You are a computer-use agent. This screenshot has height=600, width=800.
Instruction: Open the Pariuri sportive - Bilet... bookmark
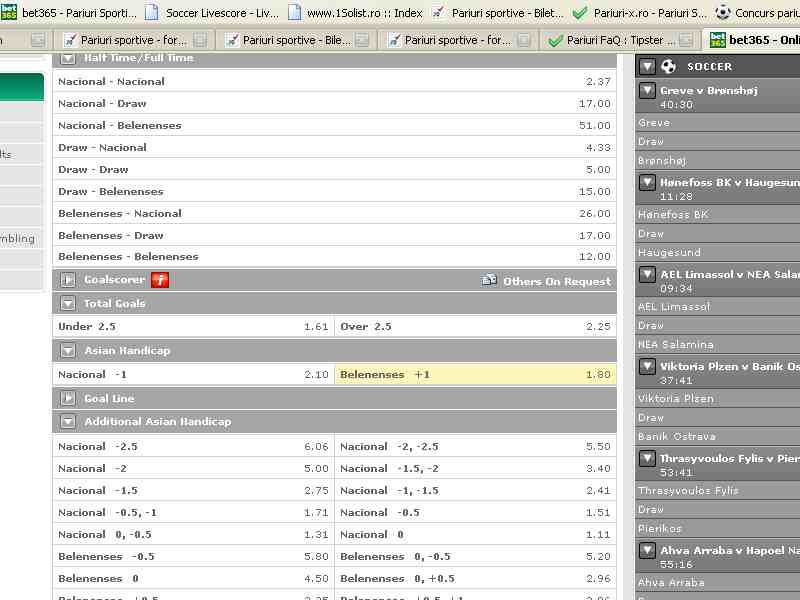[497, 12]
